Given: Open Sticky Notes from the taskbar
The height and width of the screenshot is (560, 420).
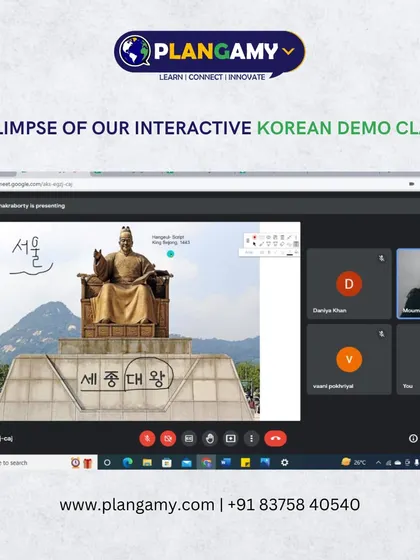Looking at the screenshot, I should [x=245, y=462].
